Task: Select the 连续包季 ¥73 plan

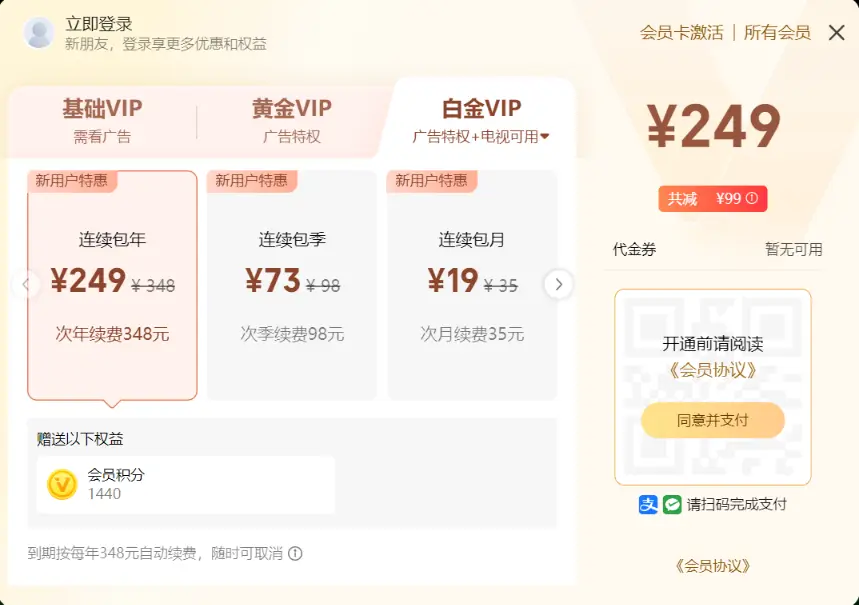Action: pos(292,285)
